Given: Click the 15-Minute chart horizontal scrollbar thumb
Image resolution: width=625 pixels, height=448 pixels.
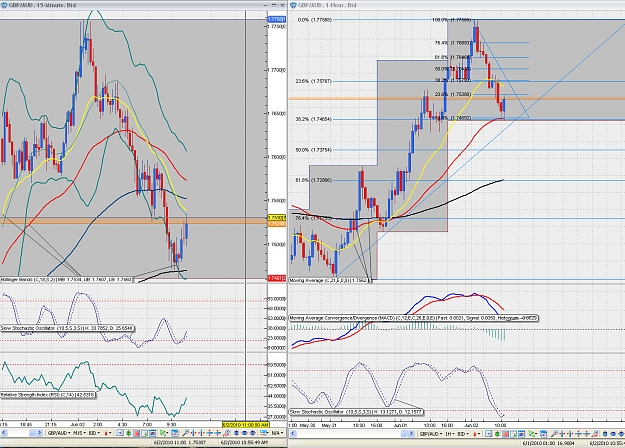Looking at the screenshot, I should click(32, 433).
